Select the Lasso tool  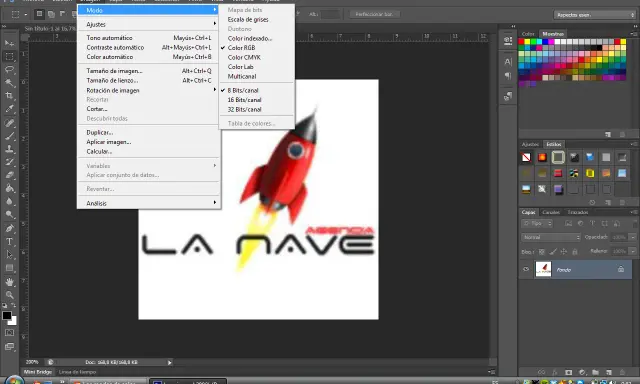pos(9,69)
